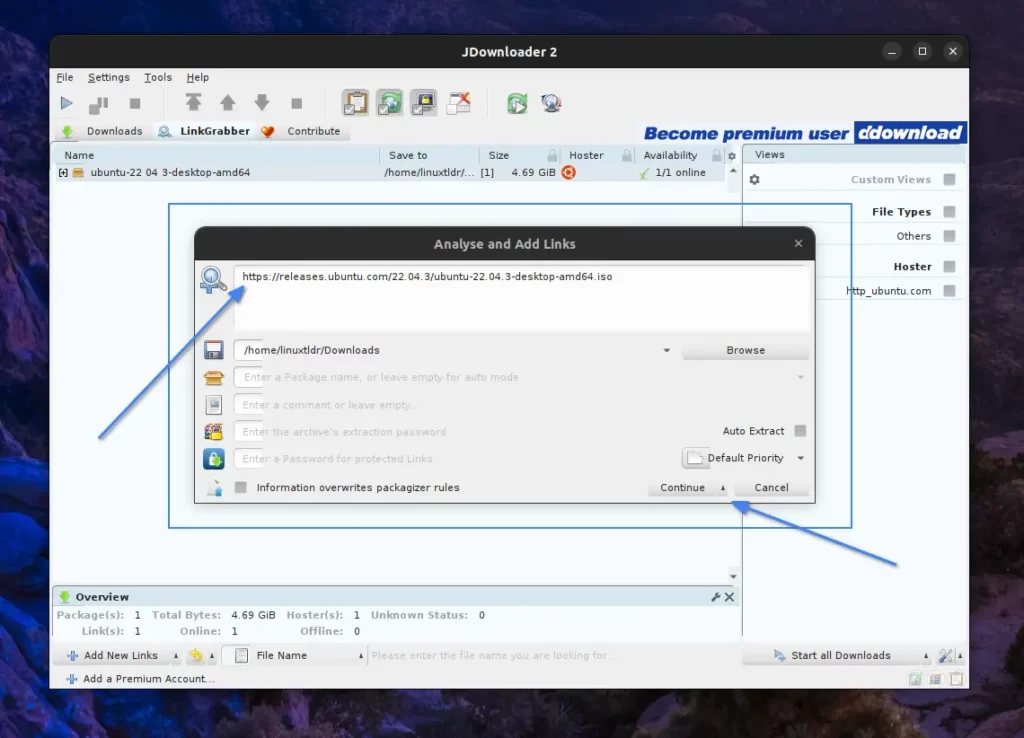Toggle the http_ubuntu.com hoster checkbox

[950, 291]
